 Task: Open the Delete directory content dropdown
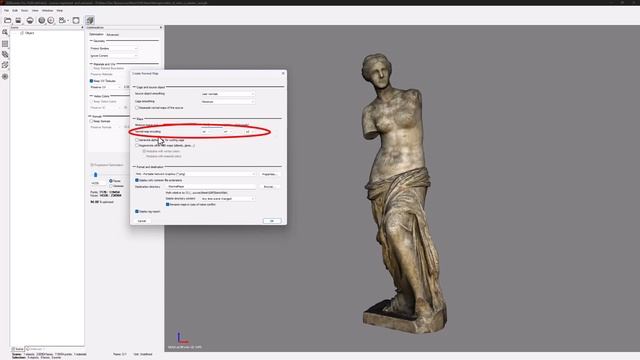pyautogui.click(x=228, y=199)
